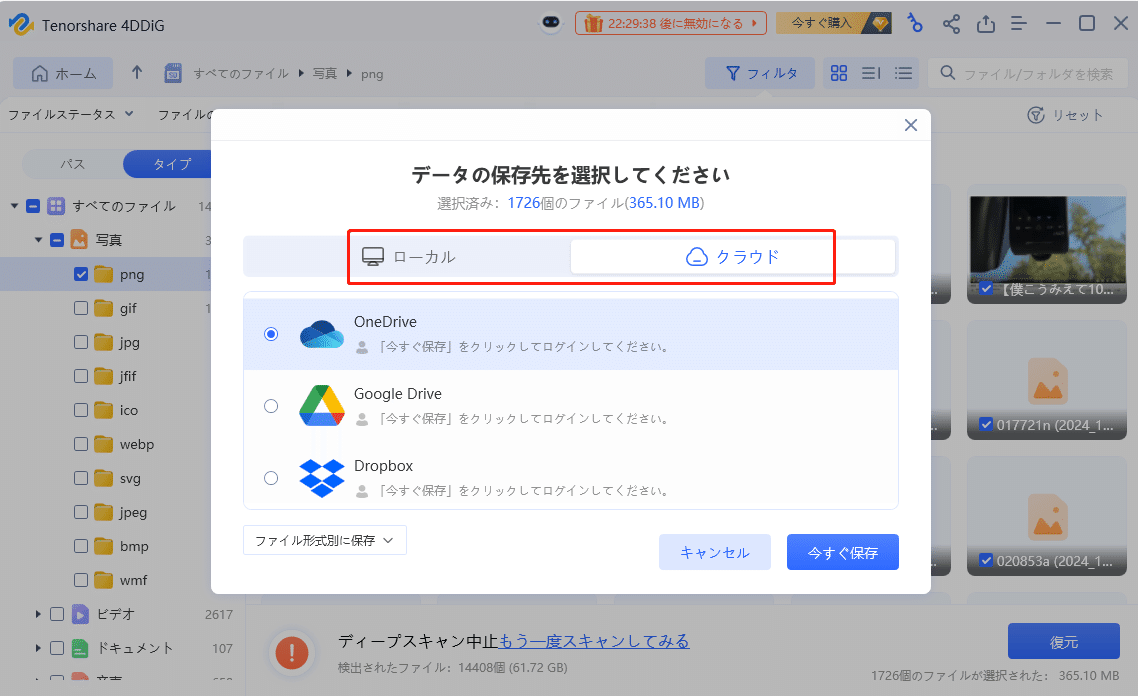This screenshot has height=696, width=1138.
Task: Click the export/upload icon in the title bar
Action: pos(986,22)
